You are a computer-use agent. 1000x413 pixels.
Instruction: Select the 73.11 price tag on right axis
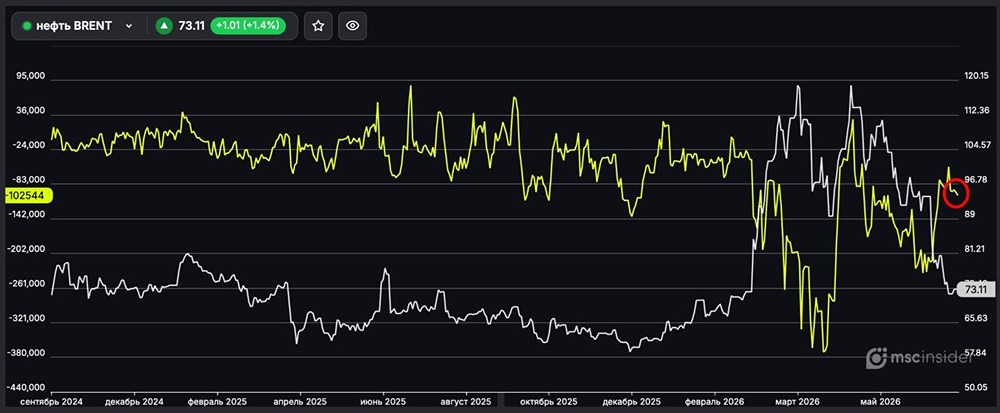coord(975,290)
